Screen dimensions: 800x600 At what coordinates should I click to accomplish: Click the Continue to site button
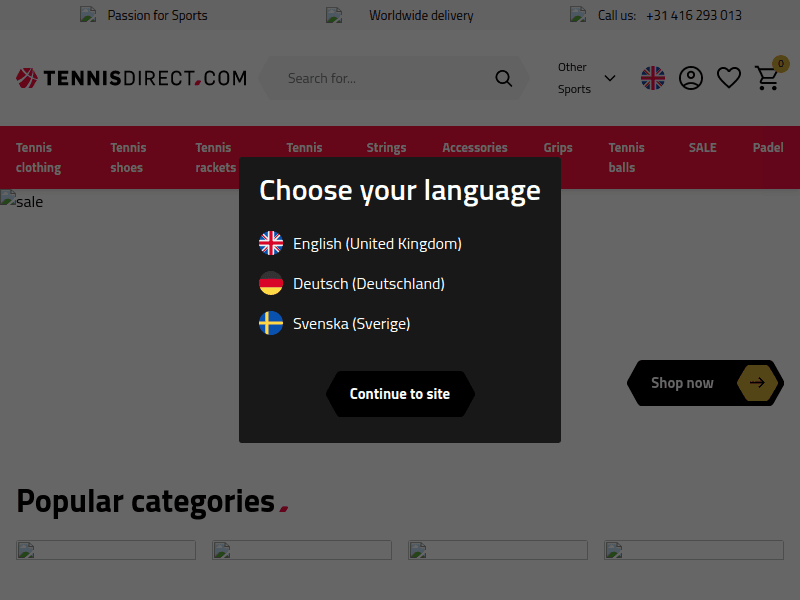tap(400, 394)
